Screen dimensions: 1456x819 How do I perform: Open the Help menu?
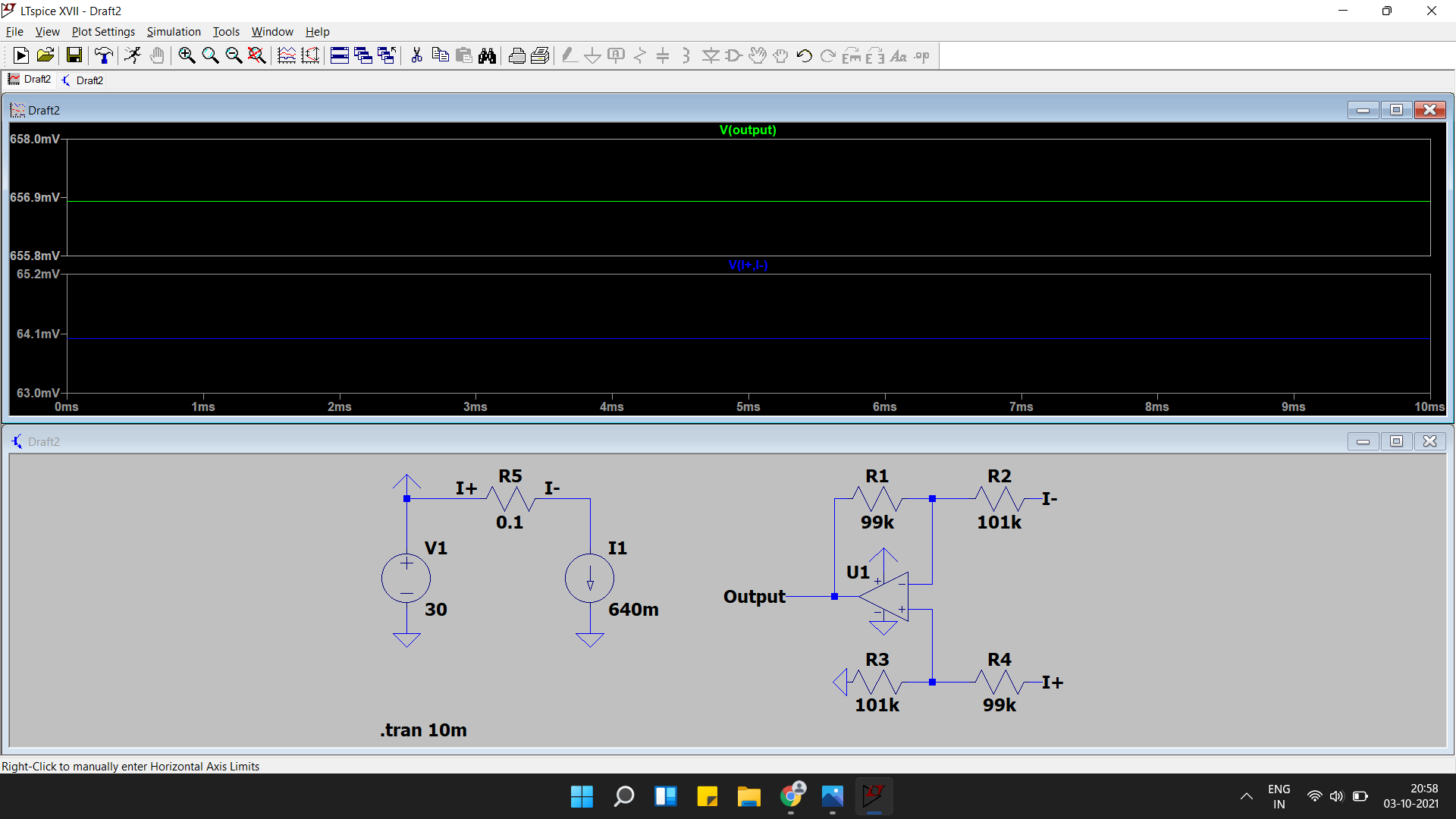click(x=318, y=32)
